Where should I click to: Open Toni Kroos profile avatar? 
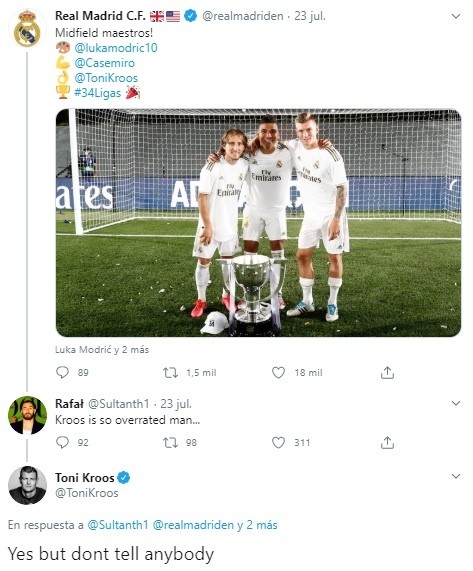[x=27, y=485]
